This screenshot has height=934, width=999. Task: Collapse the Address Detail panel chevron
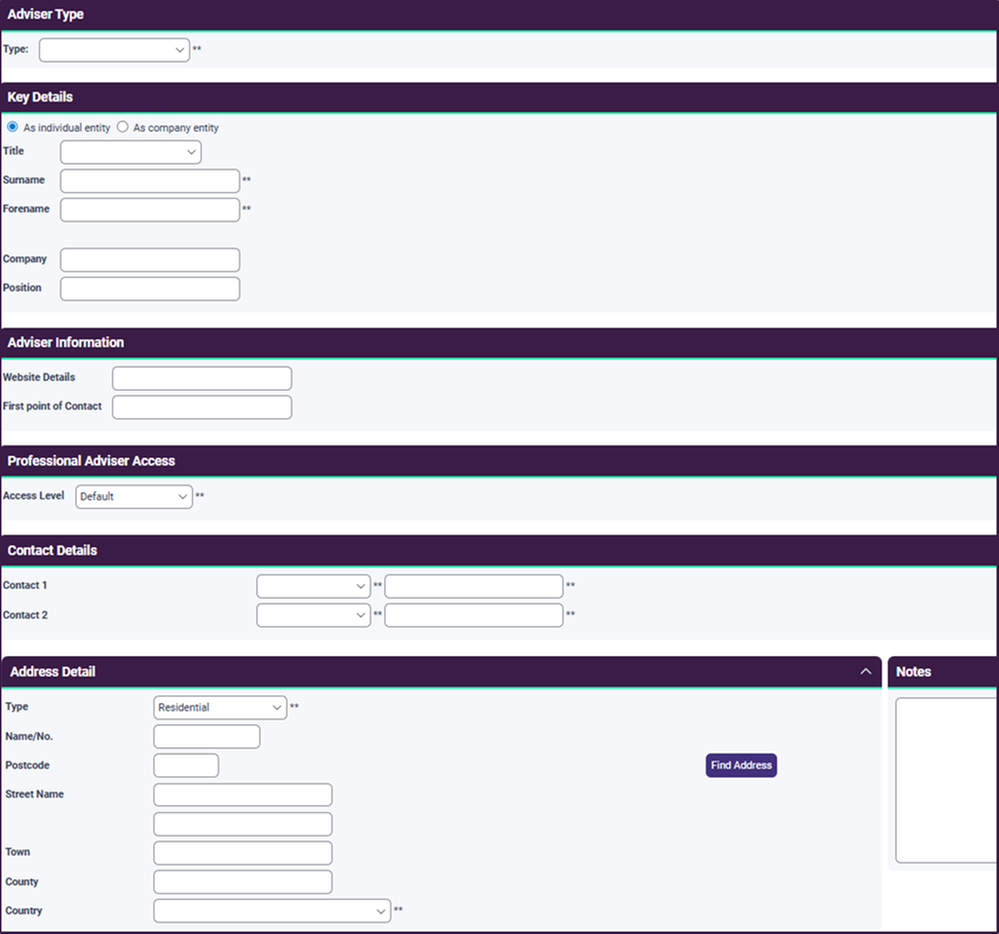866,672
